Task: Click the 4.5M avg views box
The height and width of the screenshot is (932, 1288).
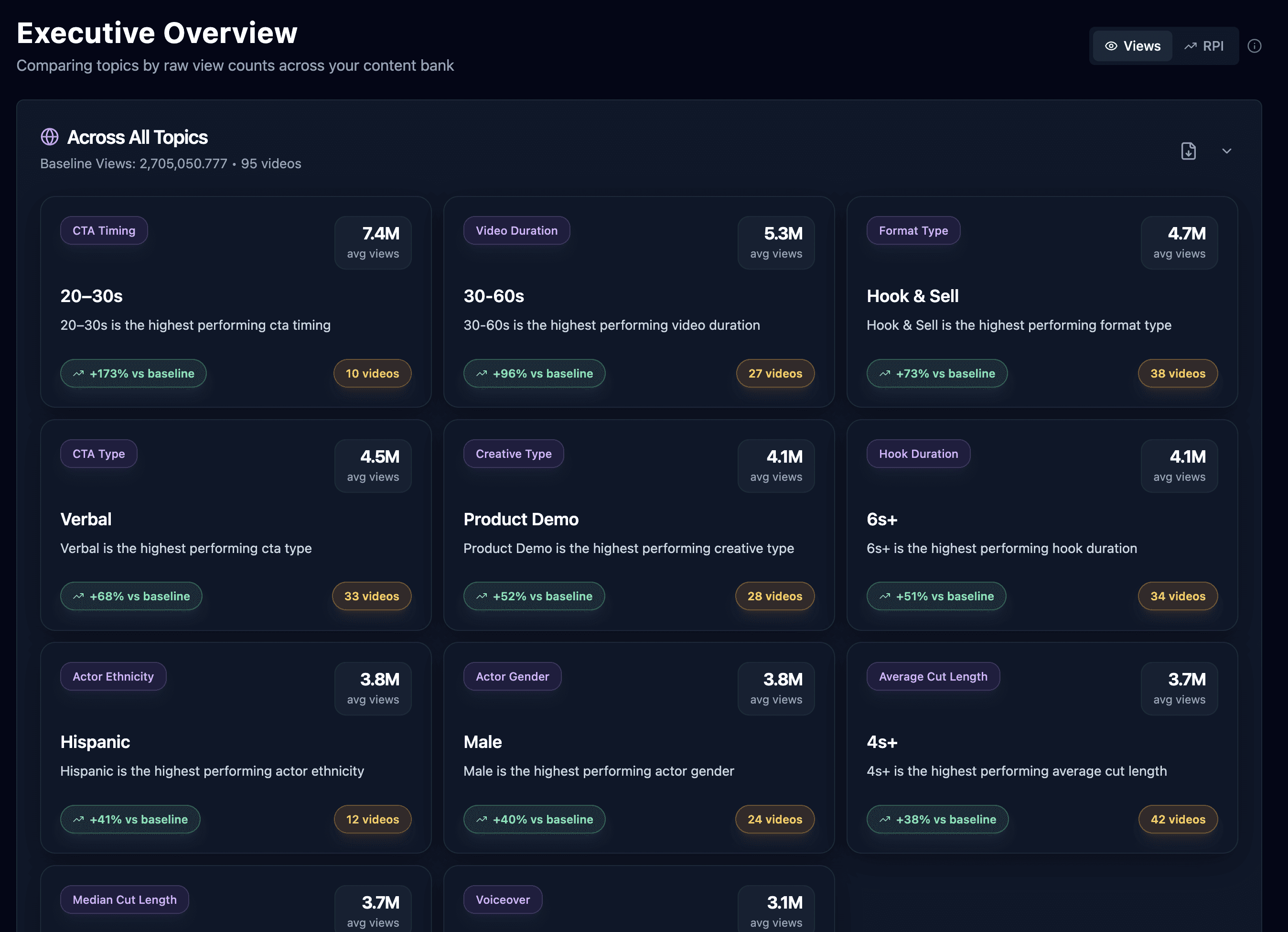Action: pyautogui.click(x=373, y=466)
